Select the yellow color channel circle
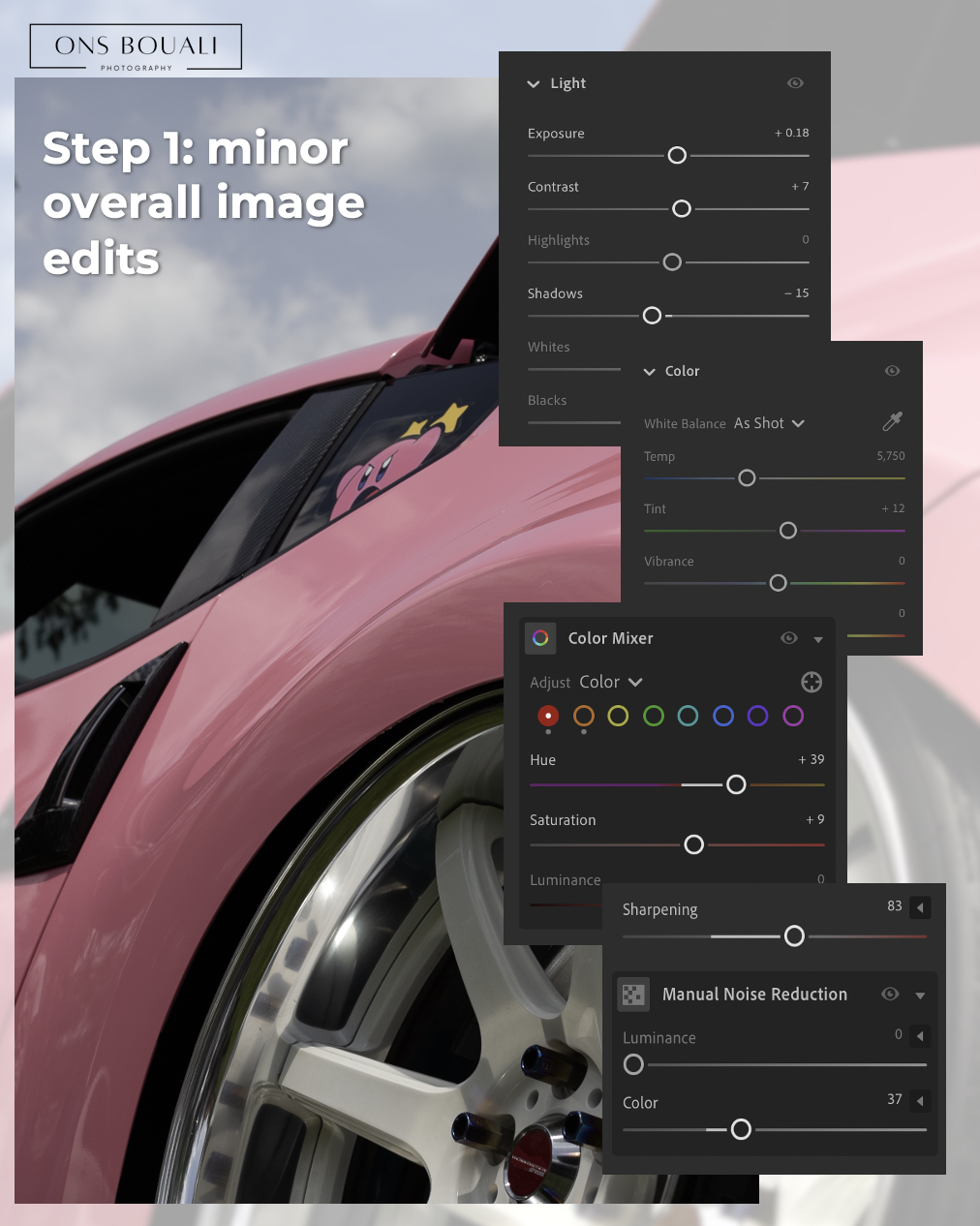The height and width of the screenshot is (1226, 980). 618,716
